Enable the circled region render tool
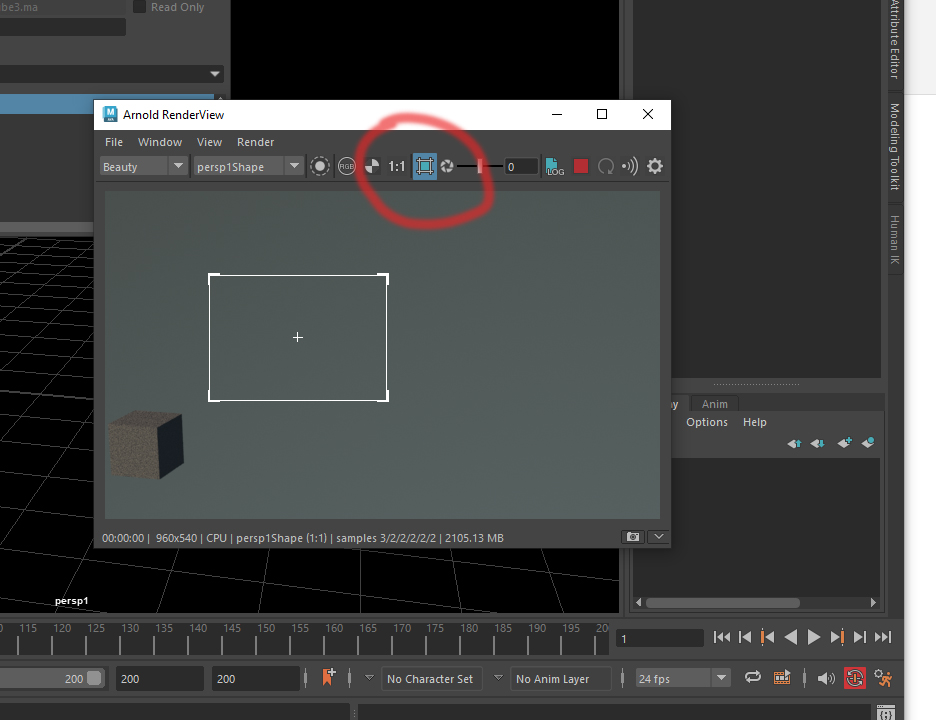Screen dimensions: 936x720 click(x=424, y=166)
